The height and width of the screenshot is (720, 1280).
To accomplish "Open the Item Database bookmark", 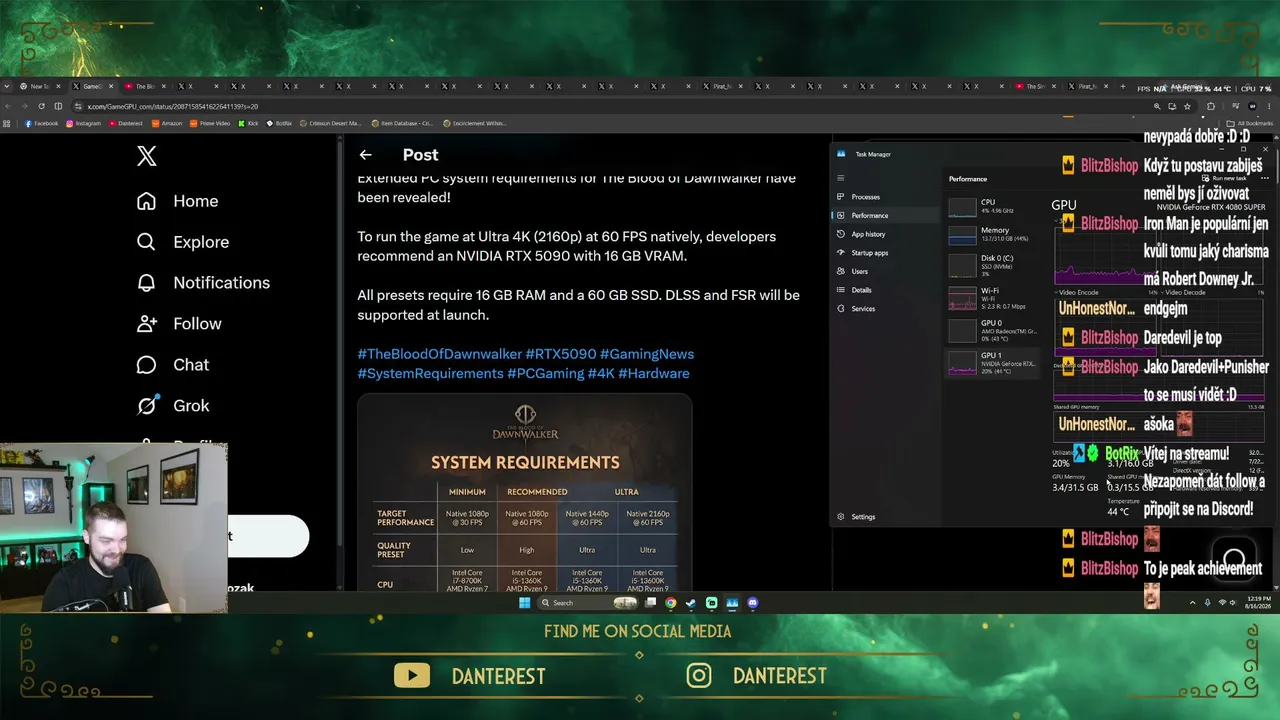I will click(401, 124).
